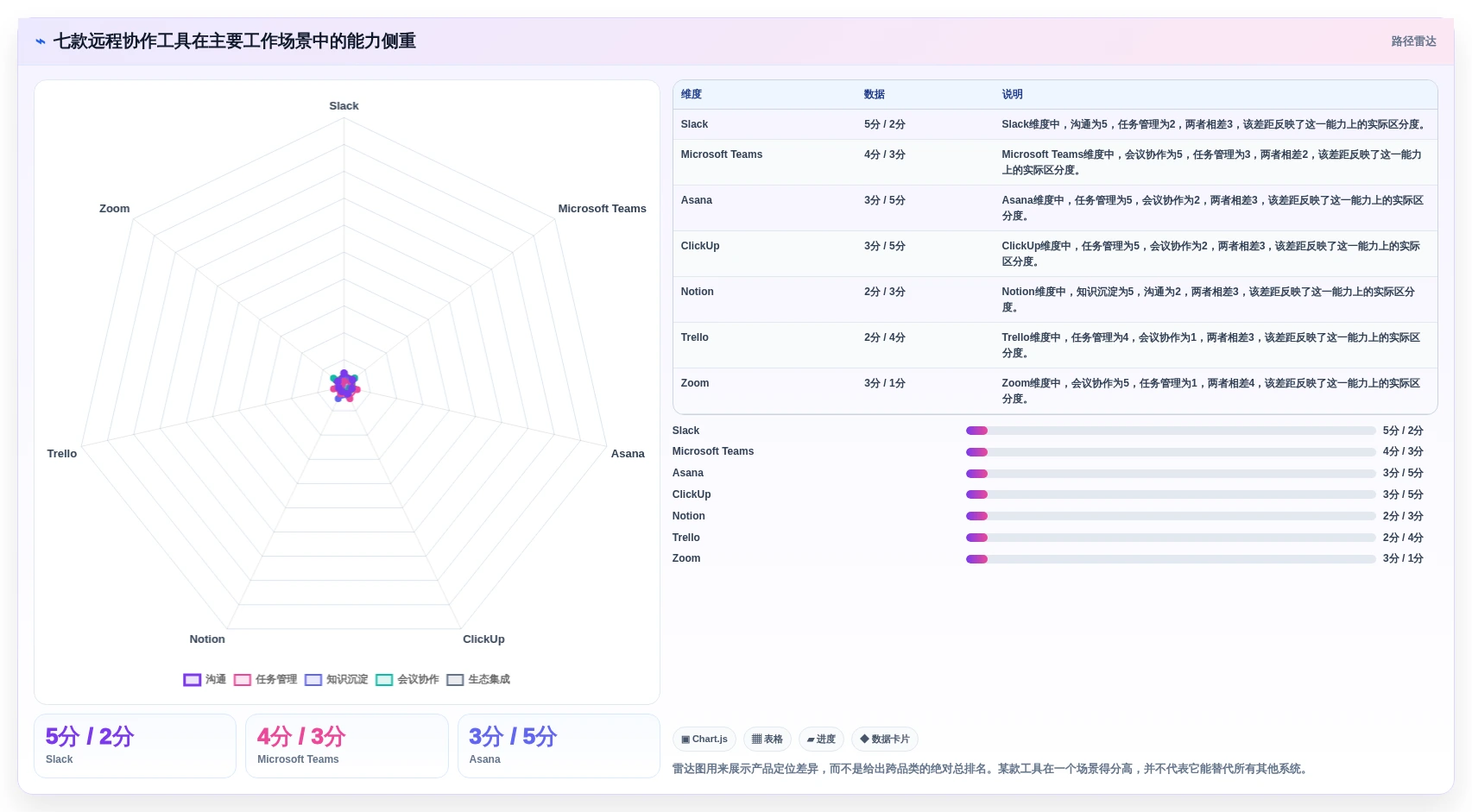Click the Slack progress bar
1472x812 pixels.
pos(1171,431)
